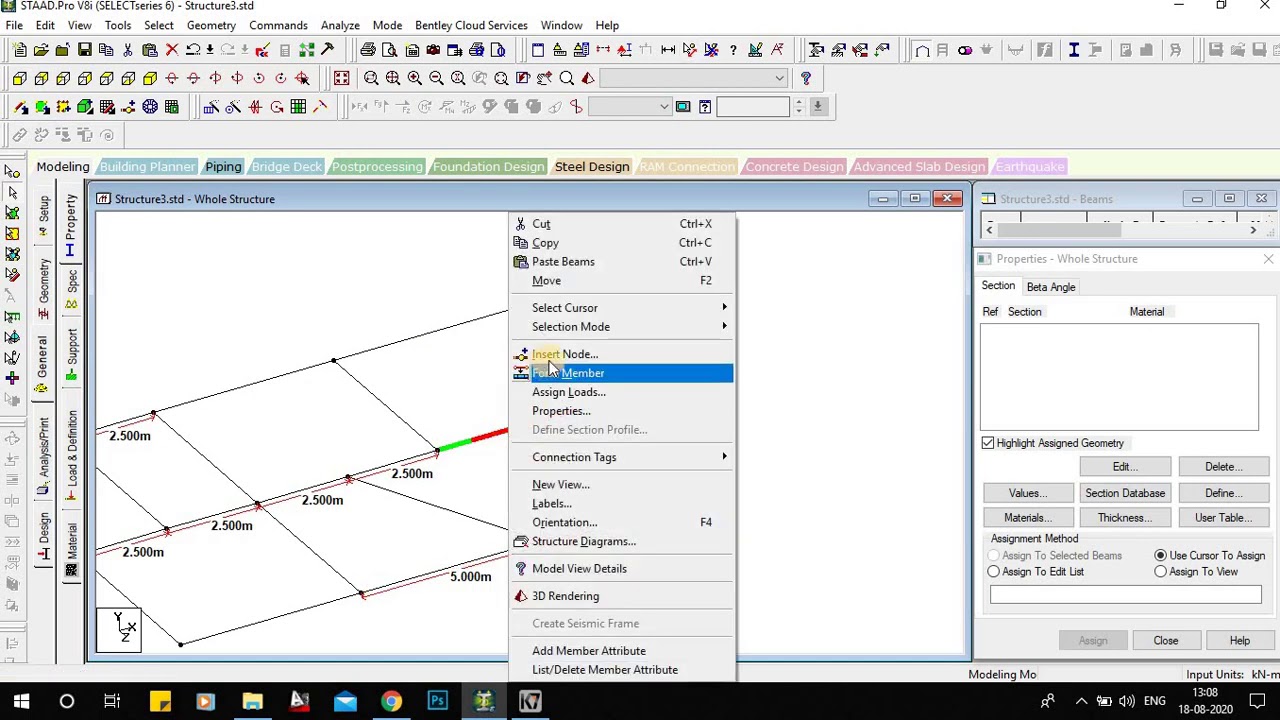Click the Zoom Out magnifier icon
Screen dimensions: 1280x720
click(436, 78)
